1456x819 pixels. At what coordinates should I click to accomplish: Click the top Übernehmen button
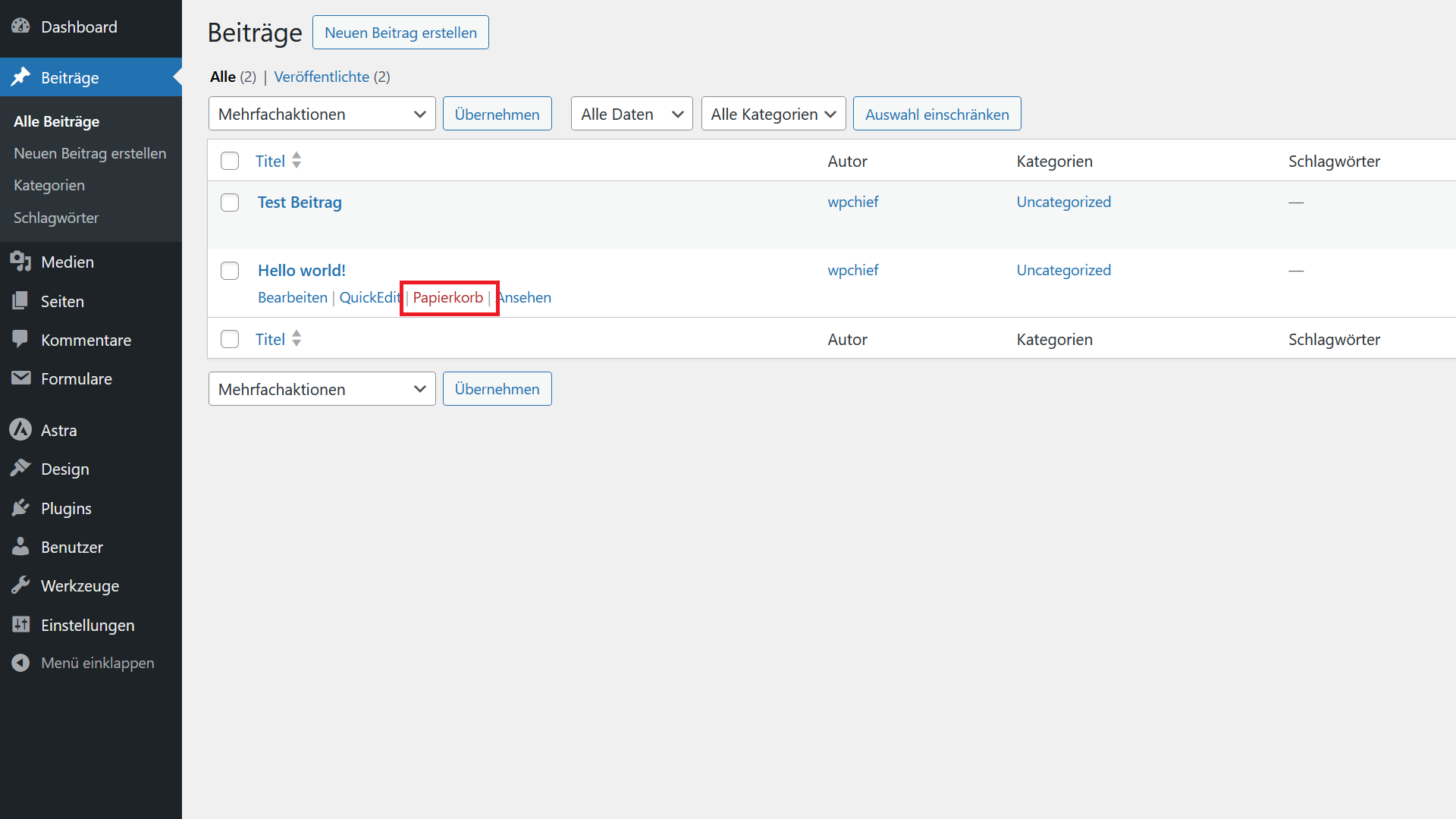(x=497, y=114)
